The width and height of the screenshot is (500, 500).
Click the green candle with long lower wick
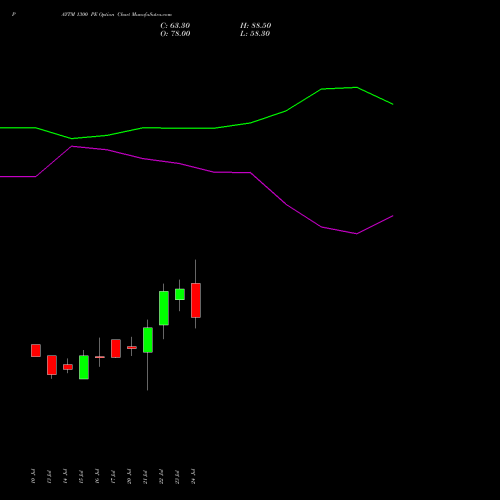pos(148,340)
